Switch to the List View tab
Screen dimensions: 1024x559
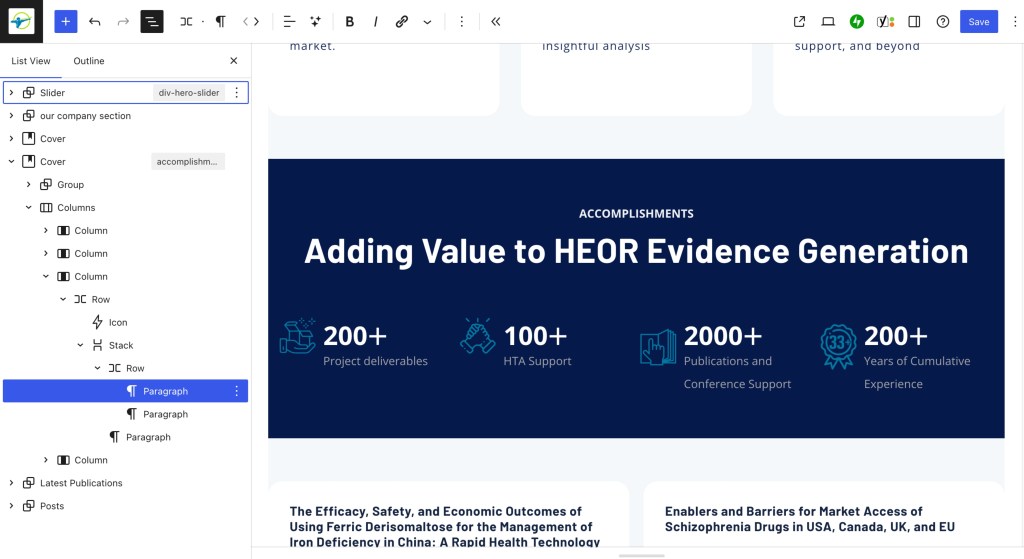pos(31,61)
